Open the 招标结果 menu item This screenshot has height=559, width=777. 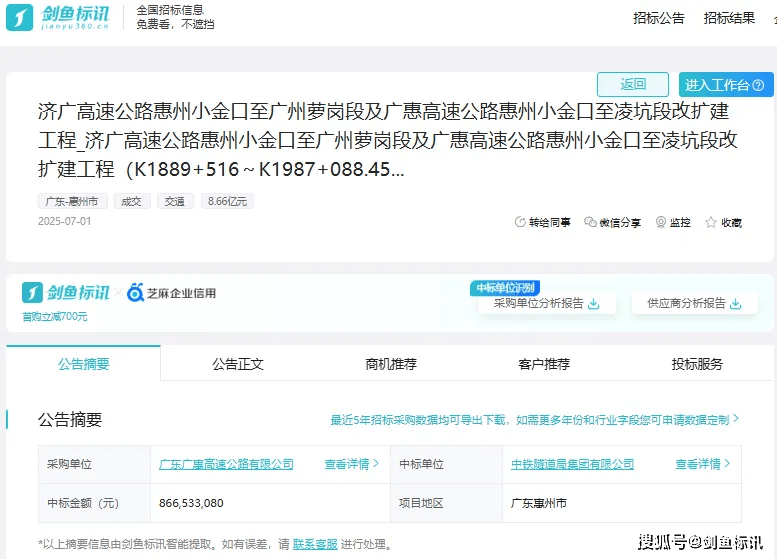729,18
